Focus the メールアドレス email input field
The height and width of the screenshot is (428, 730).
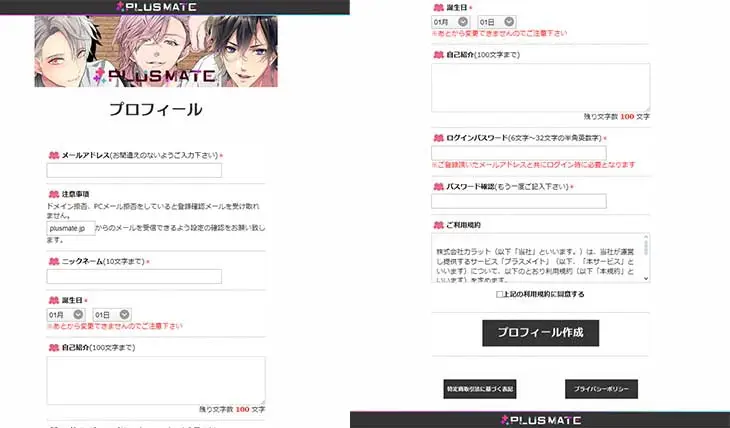click(134, 170)
